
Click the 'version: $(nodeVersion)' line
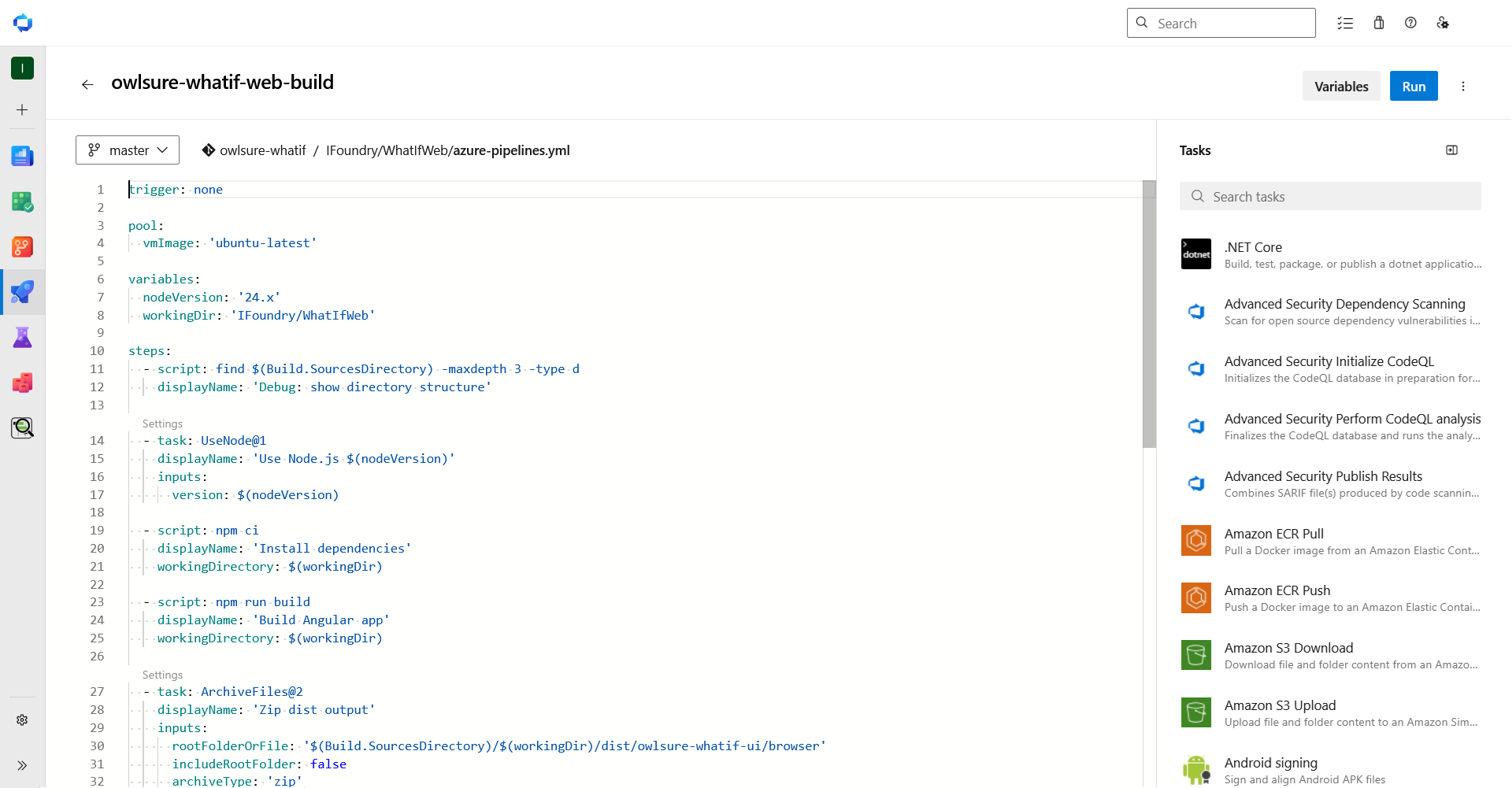point(255,495)
